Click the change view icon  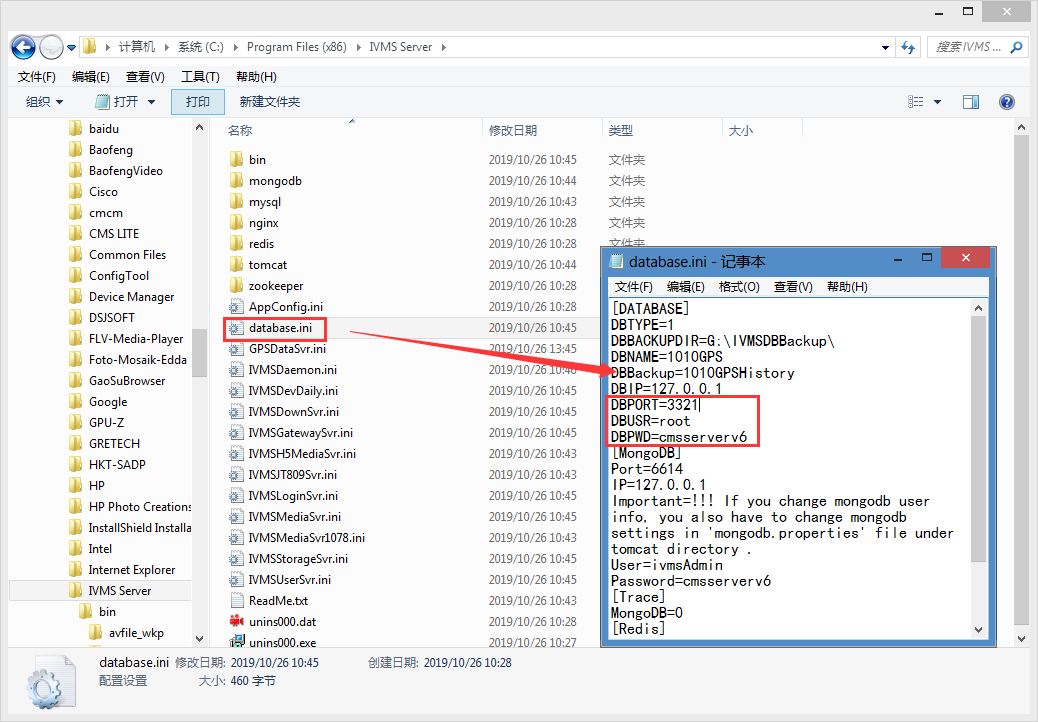[916, 102]
